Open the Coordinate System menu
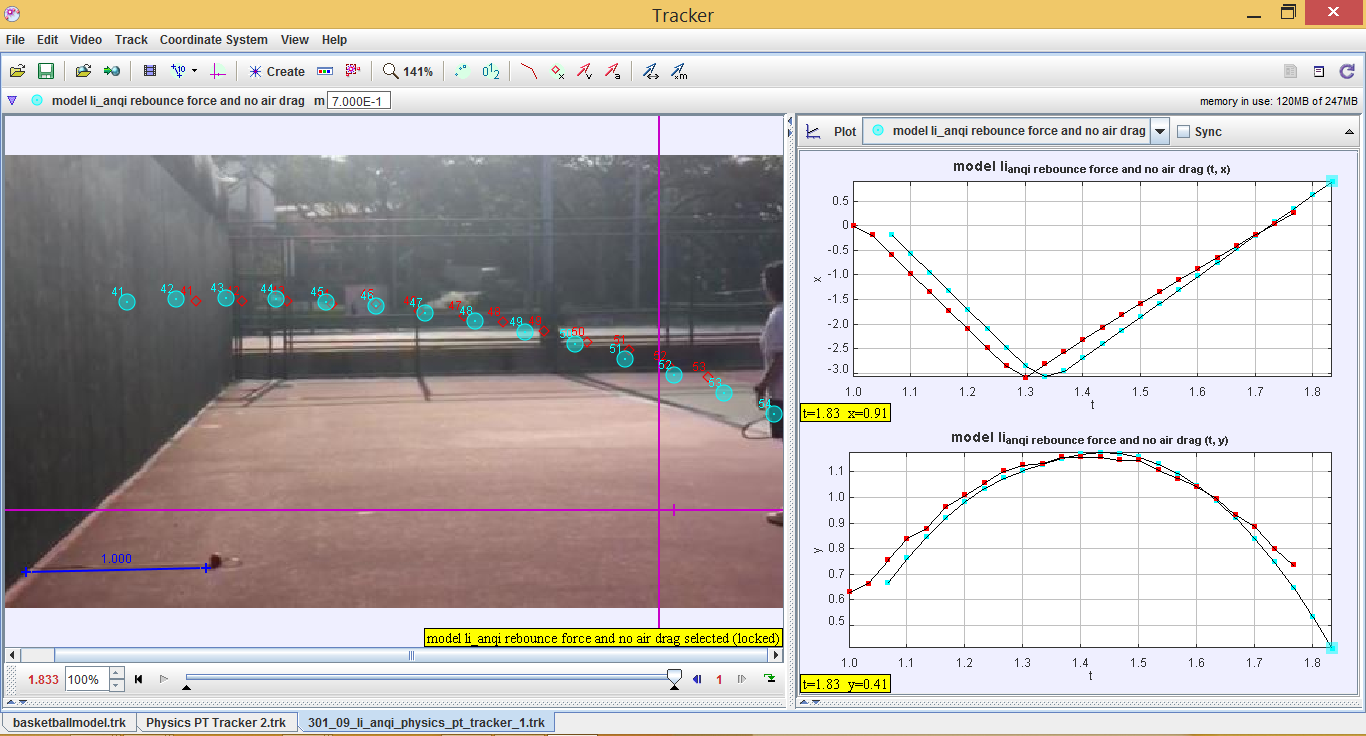 pos(213,40)
